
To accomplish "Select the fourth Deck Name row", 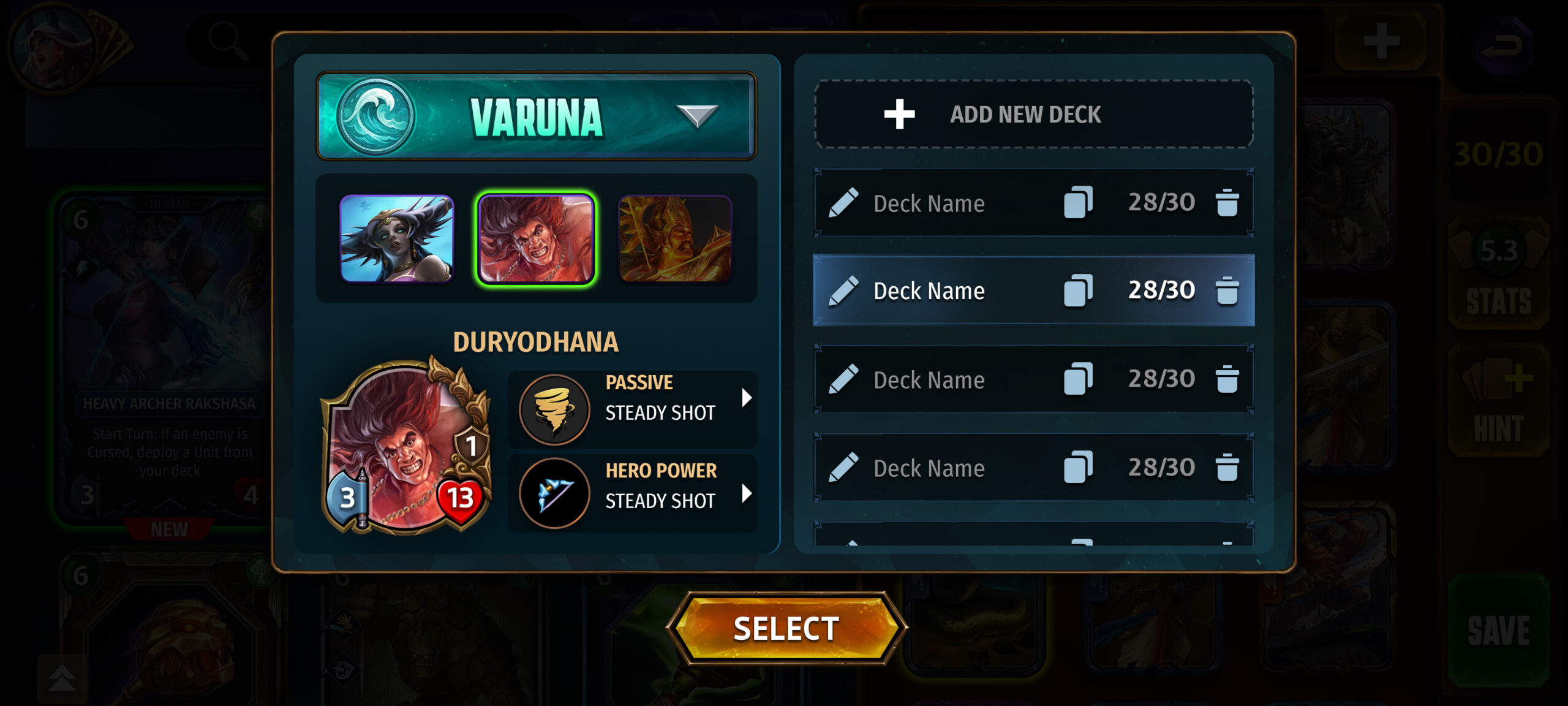I will (x=1033, y=468).
